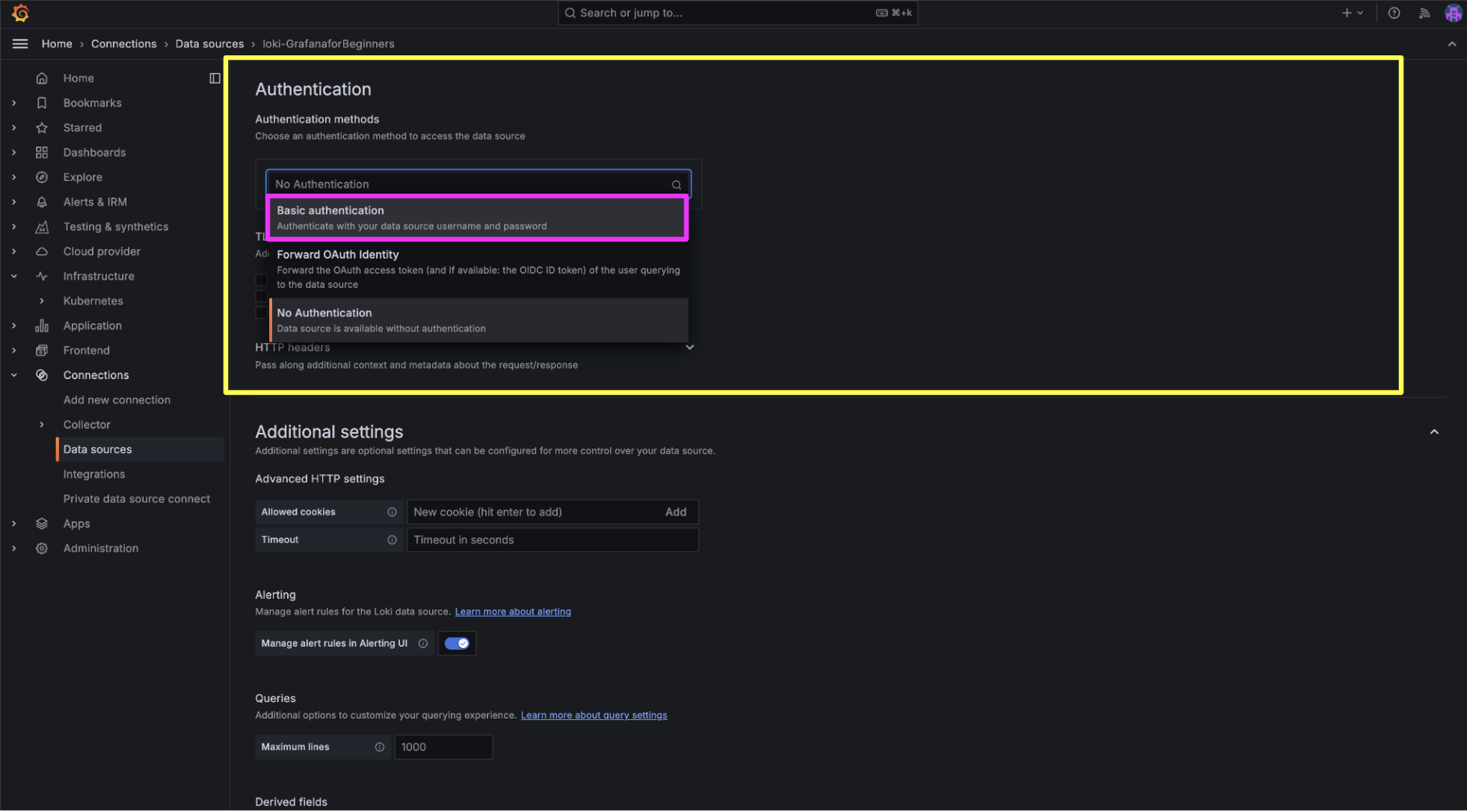Image resolution: width=1467 pixels, height=812 pixels.
Task: Toggle Manage alert rules in Alerting UI
Action: (456, 644)
